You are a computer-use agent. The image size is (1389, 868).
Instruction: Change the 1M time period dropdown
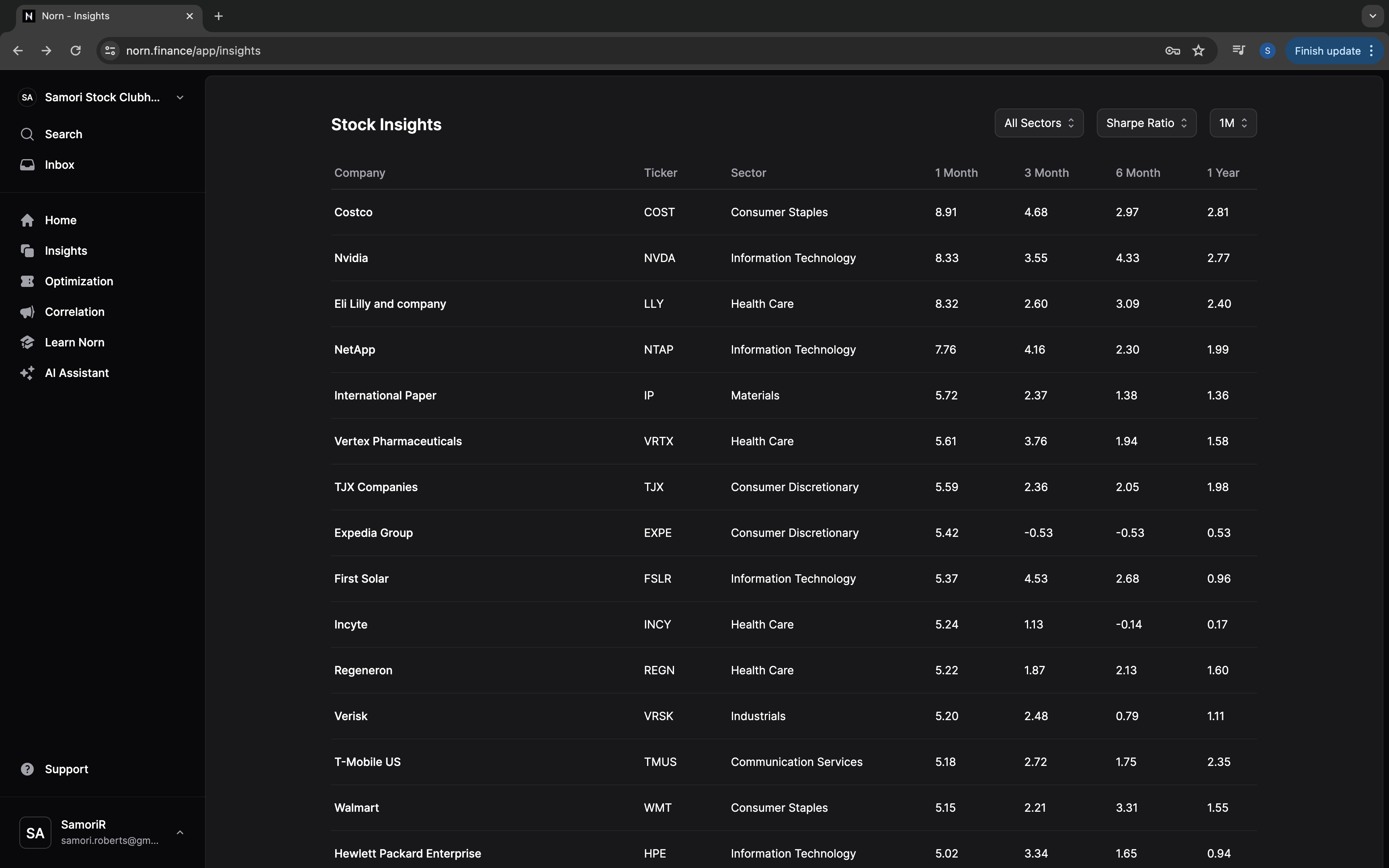click(x=1232, y=123)
